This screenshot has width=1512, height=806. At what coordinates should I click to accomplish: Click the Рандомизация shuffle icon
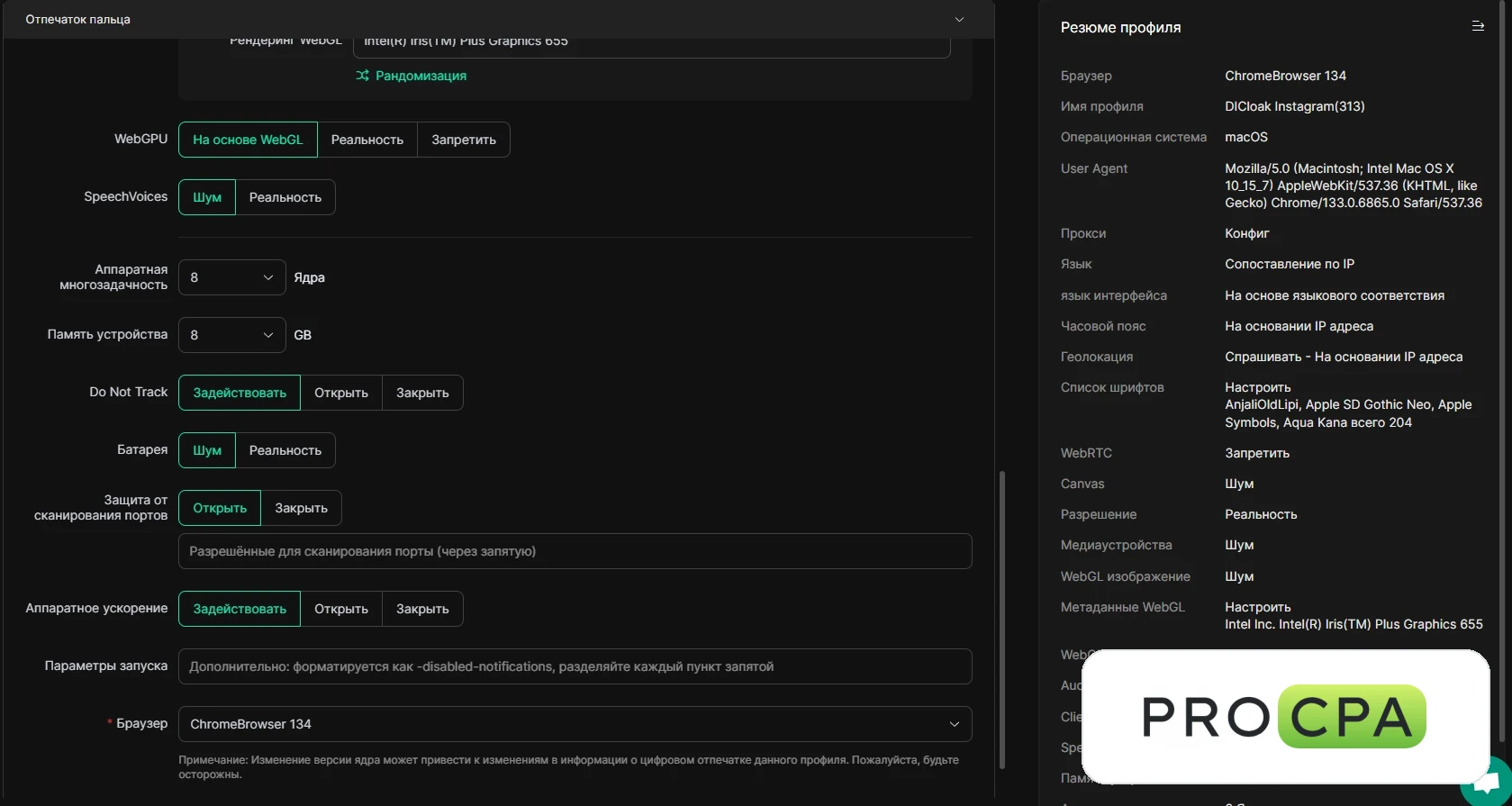[362, 76]
